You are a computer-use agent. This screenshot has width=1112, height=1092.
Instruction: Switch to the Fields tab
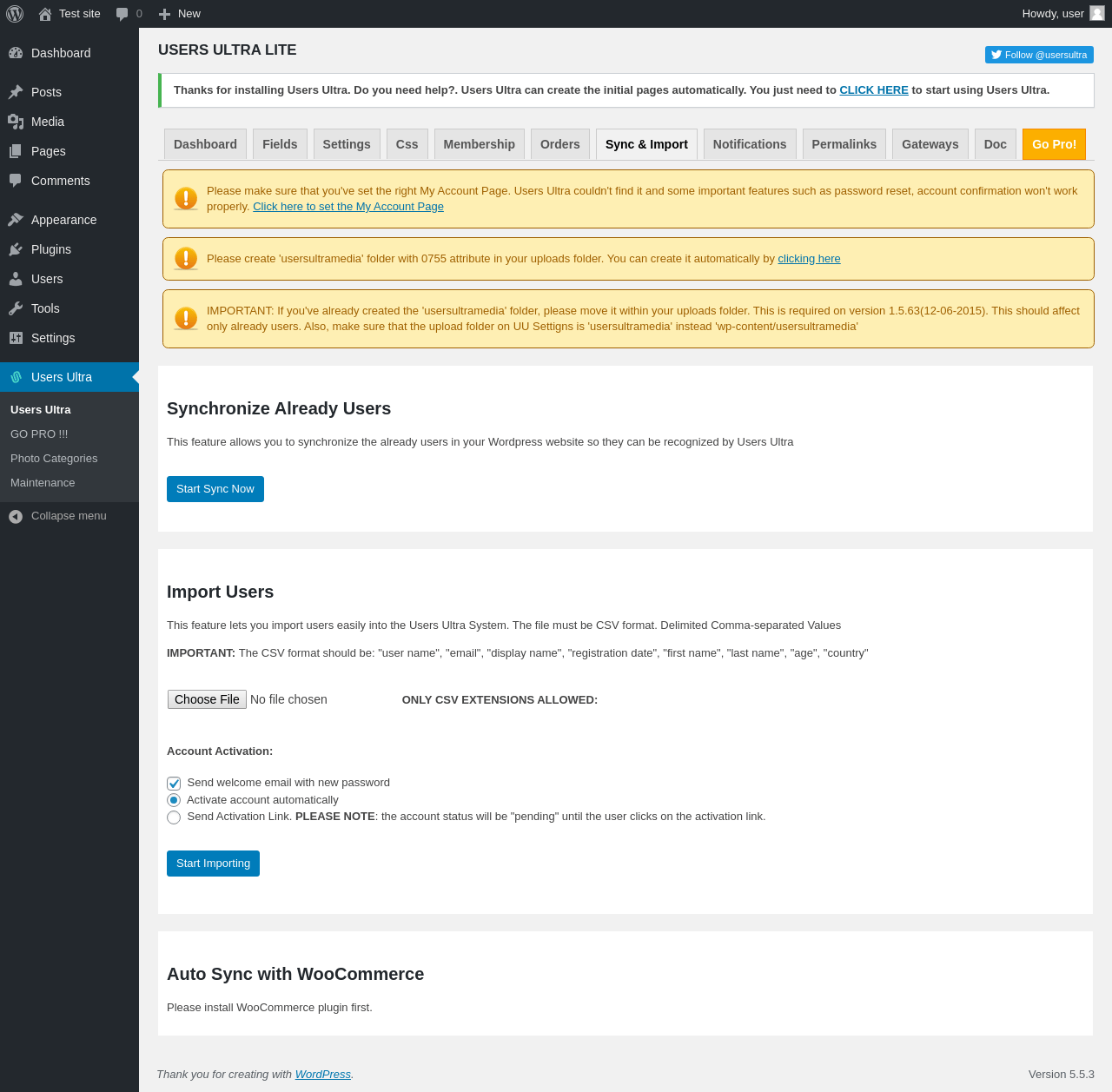pyautogui.click(x=280, y=144)
